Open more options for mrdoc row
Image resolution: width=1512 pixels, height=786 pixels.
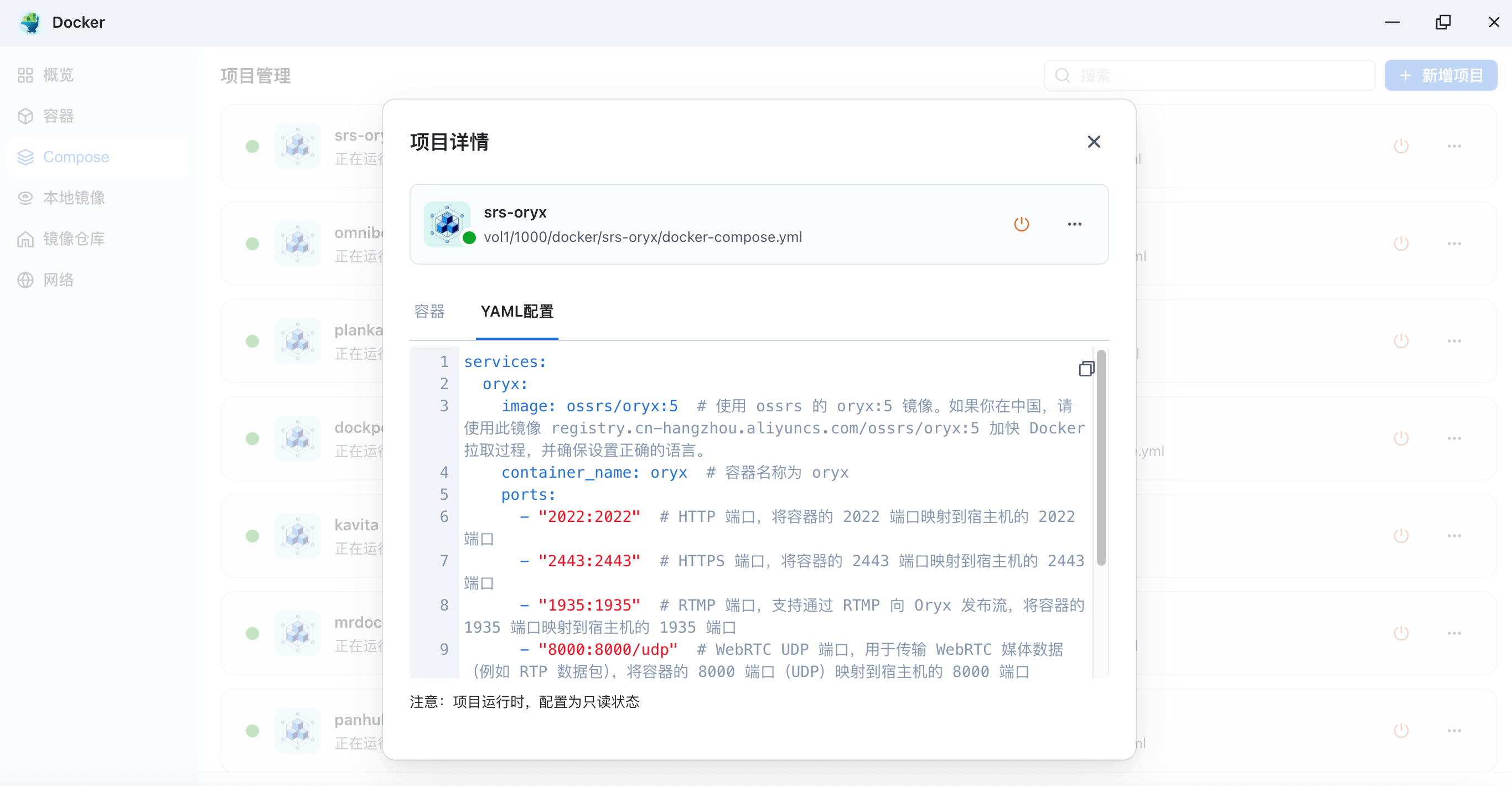(1454, 633)
